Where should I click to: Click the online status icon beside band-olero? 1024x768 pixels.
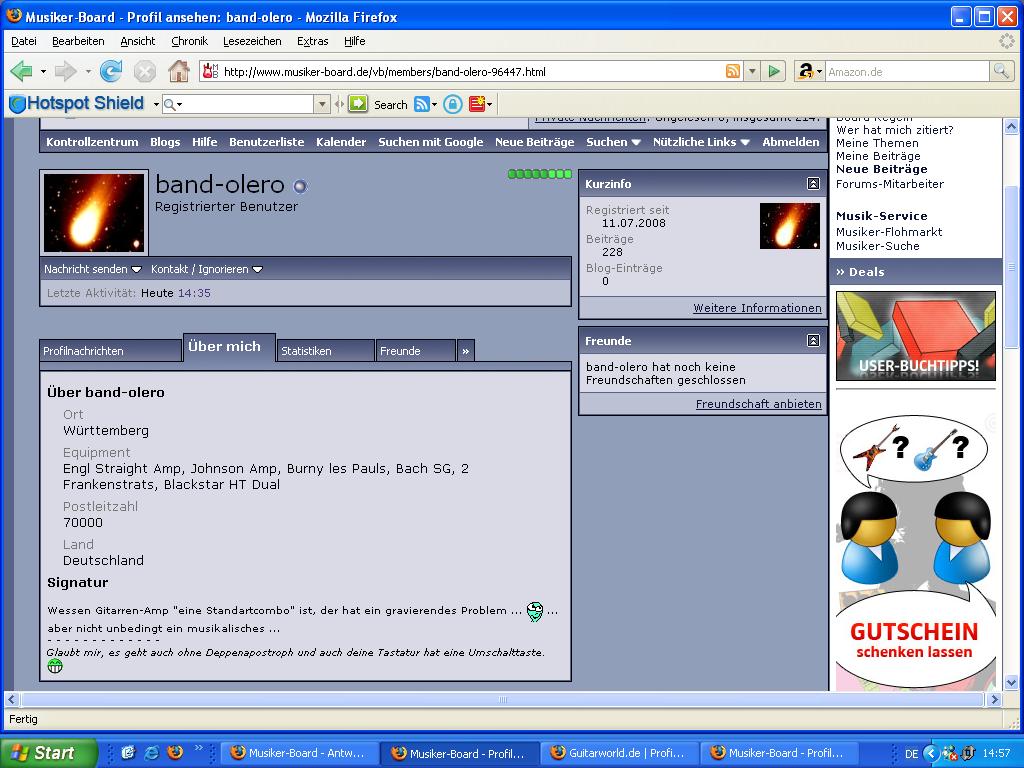300,187
